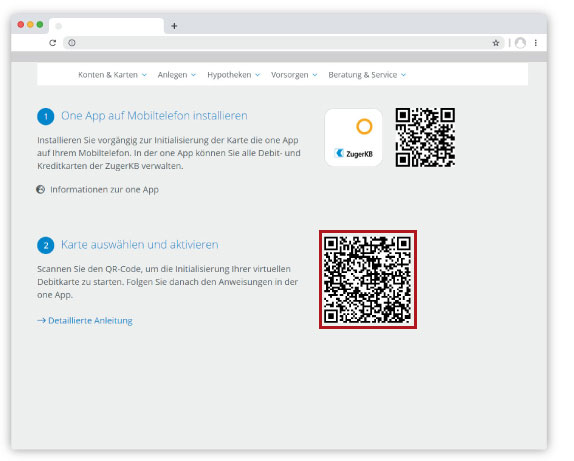Open the browser three-dot menu
574x461 pixels.
[536, 43]
